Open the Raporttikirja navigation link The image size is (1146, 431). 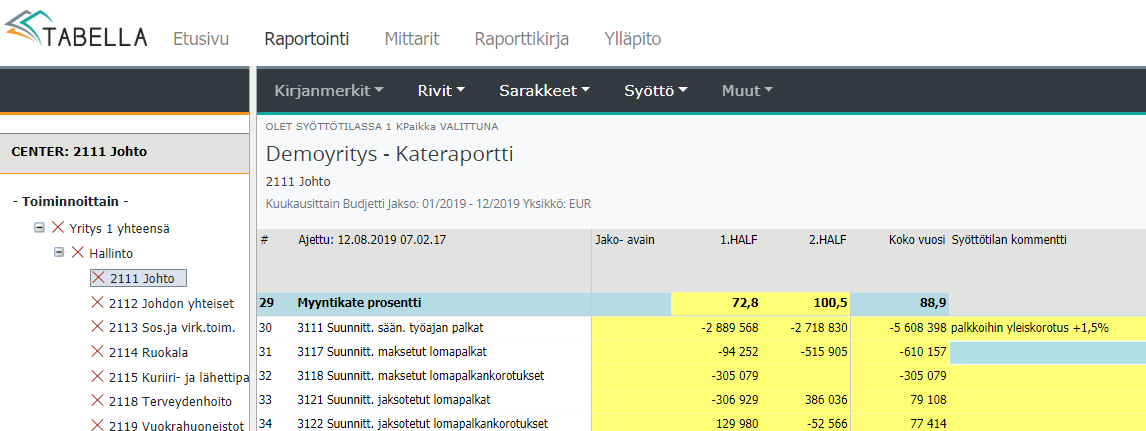click(522, 39)
